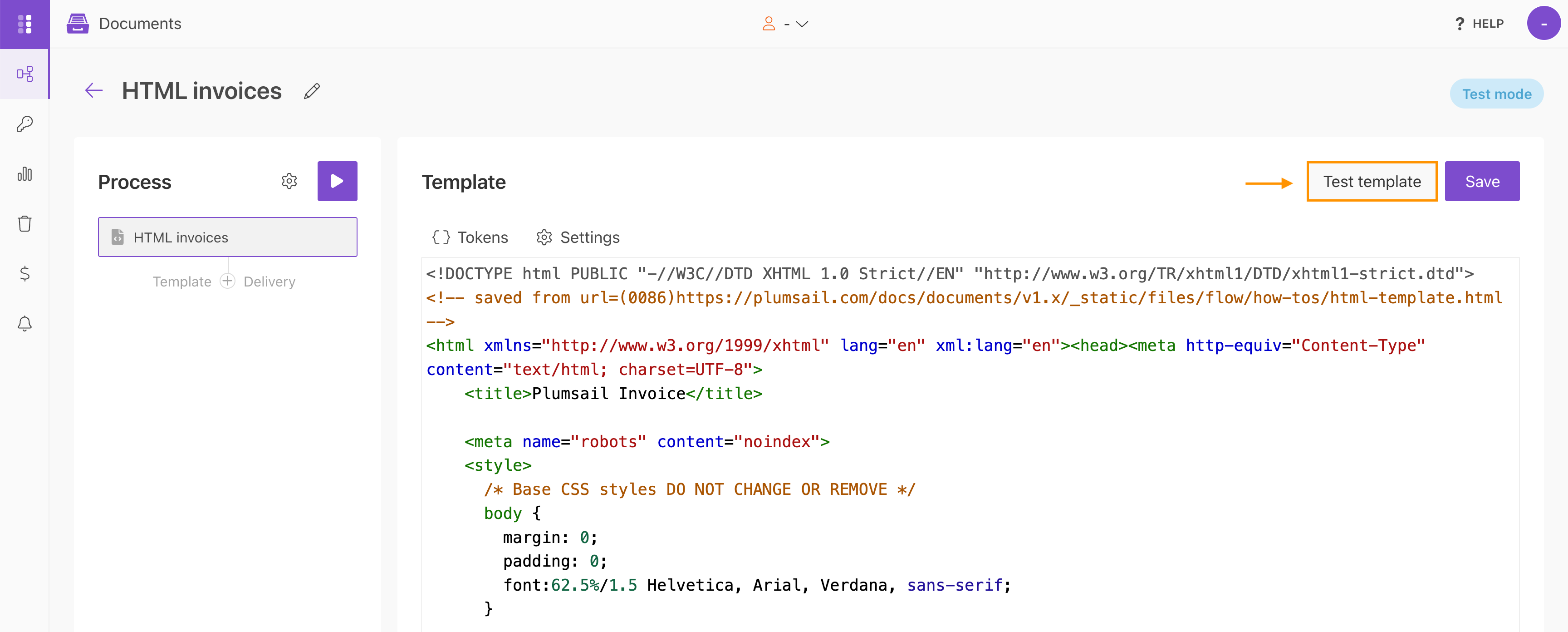Open the template Settings tab
The width and height of the screenshot is (1568, 632).
[x=578, y=237]
